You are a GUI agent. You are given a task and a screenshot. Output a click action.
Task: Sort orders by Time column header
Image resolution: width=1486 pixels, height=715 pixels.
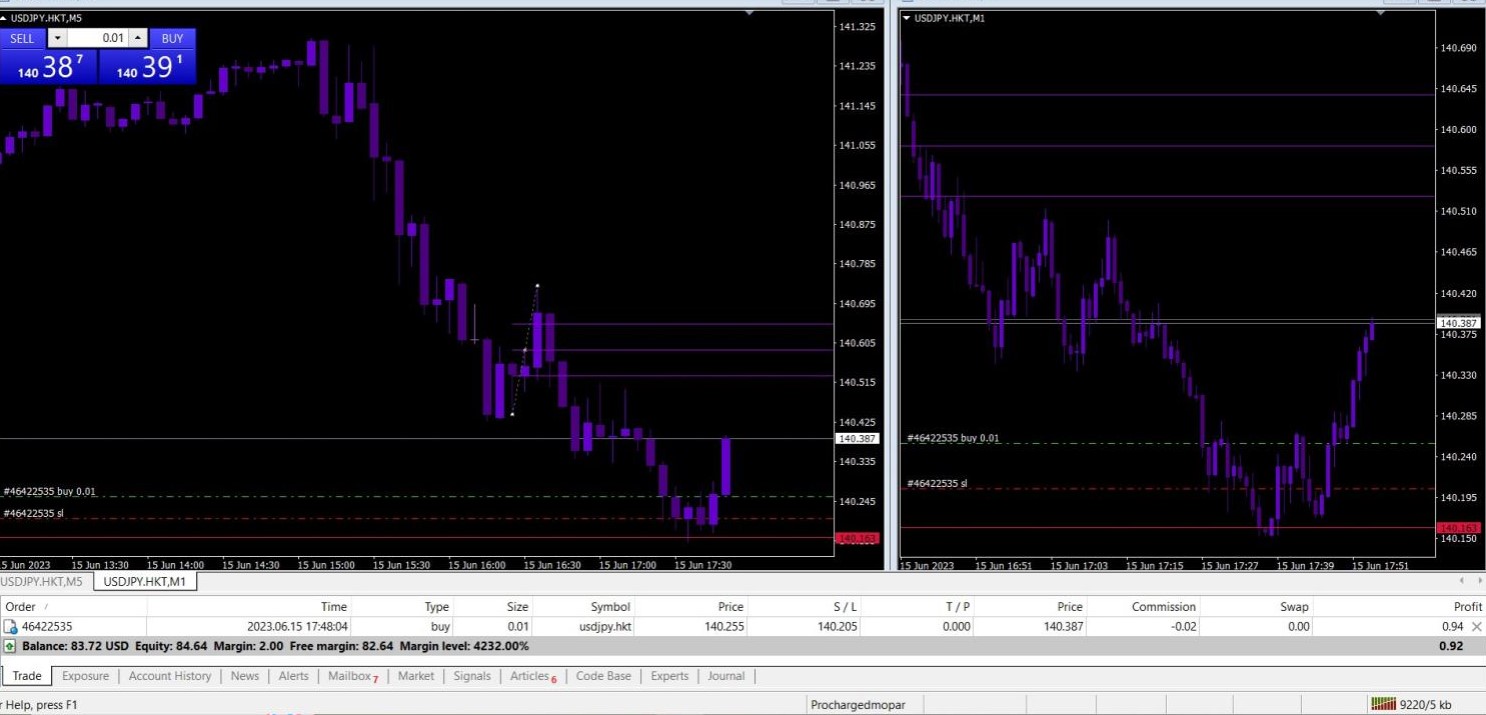pos(334,607)
